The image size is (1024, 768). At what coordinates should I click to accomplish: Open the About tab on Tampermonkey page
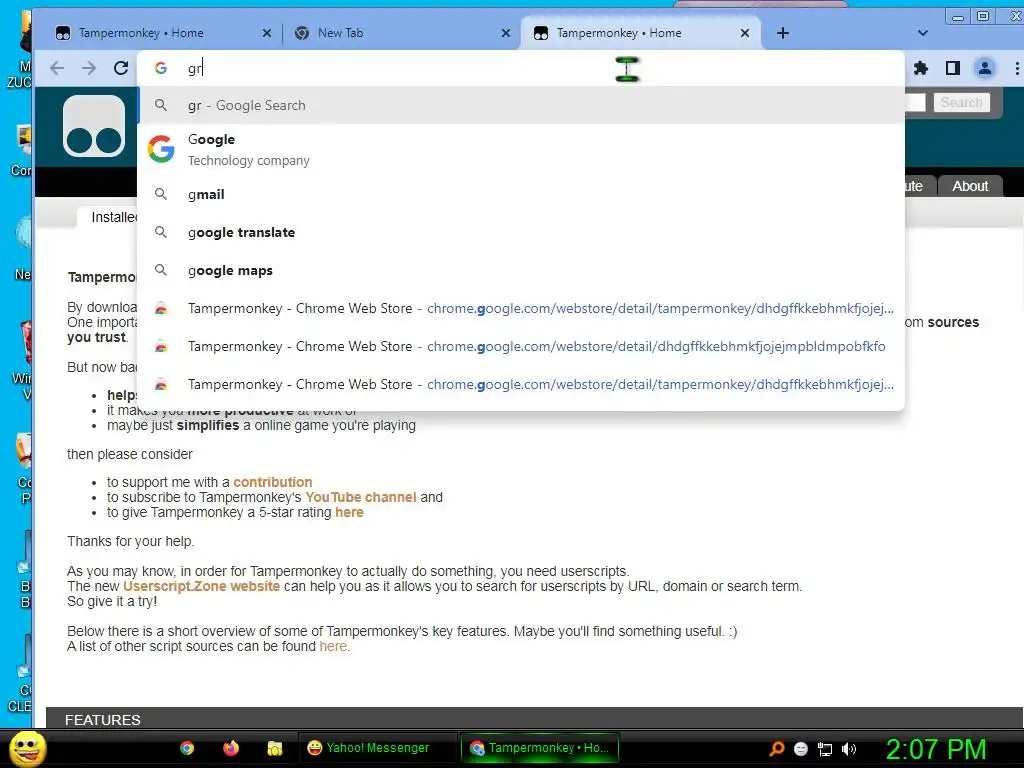coord(970,186)
